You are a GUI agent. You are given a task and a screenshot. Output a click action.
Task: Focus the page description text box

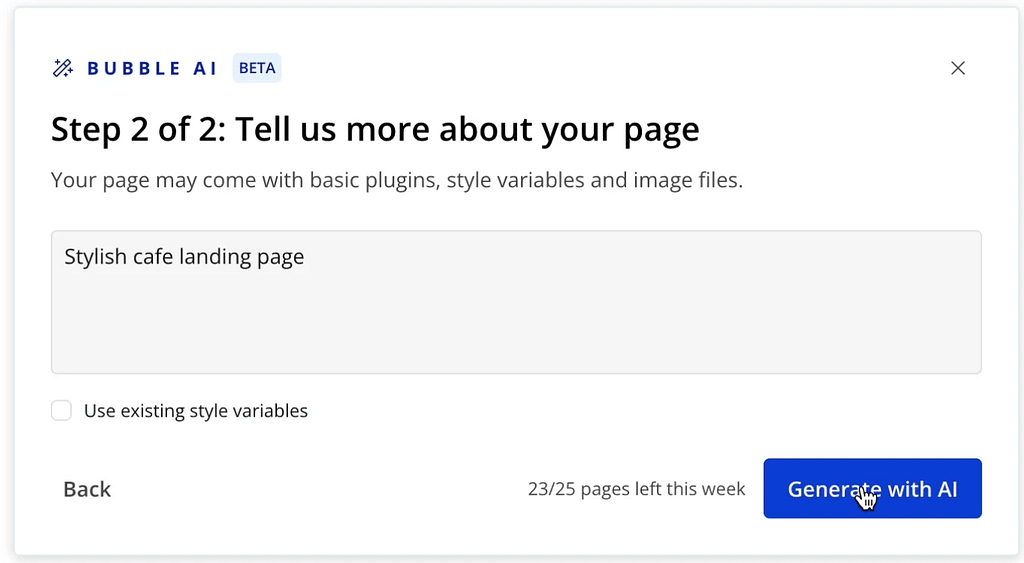click(x=516, y=302)
